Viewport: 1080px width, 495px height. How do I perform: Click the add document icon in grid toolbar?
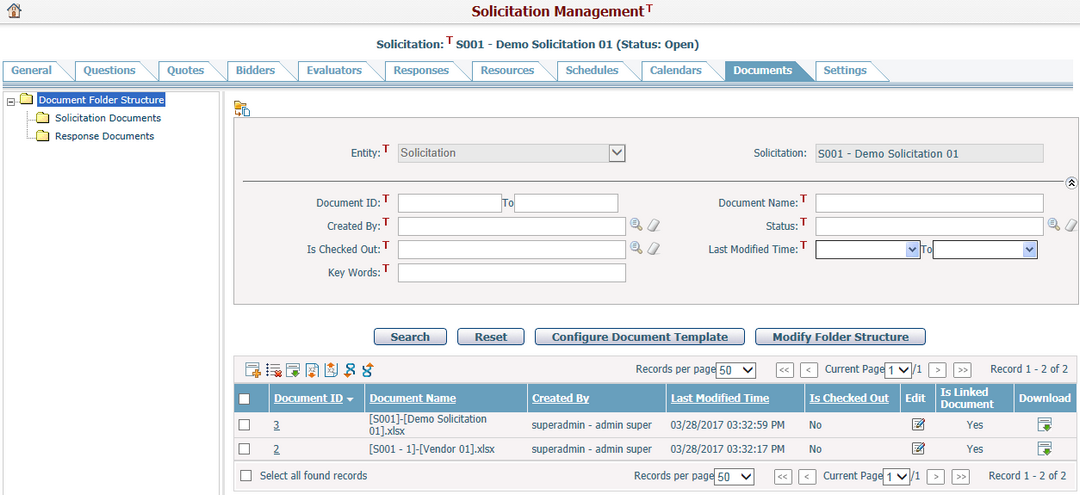252,370
